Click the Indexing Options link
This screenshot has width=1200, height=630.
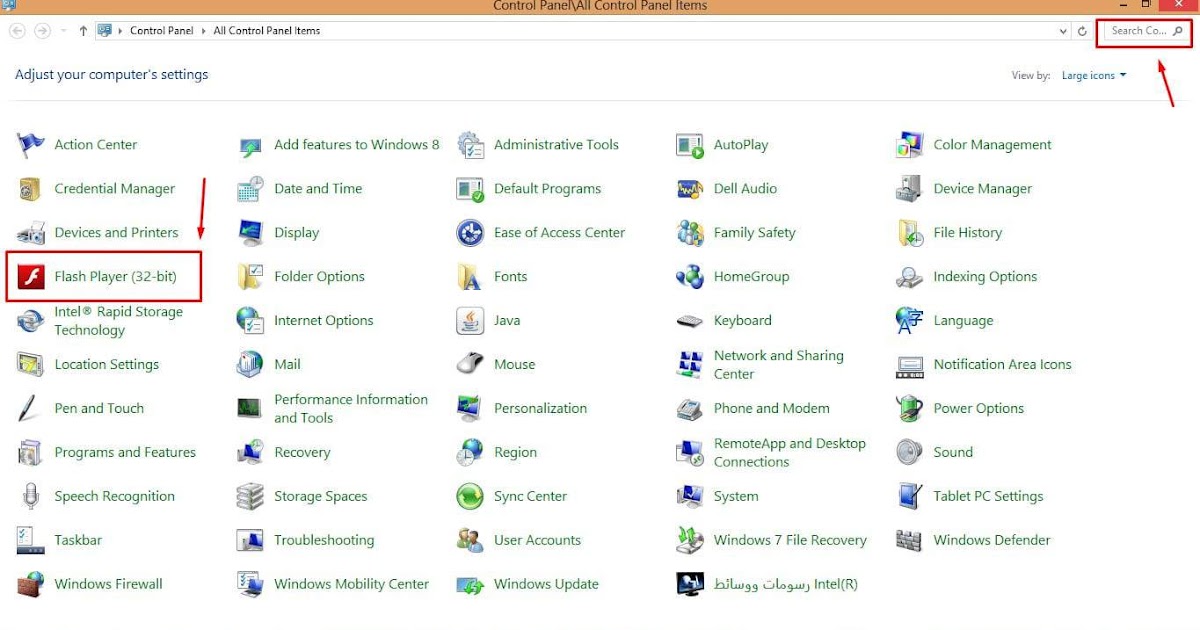985,277
